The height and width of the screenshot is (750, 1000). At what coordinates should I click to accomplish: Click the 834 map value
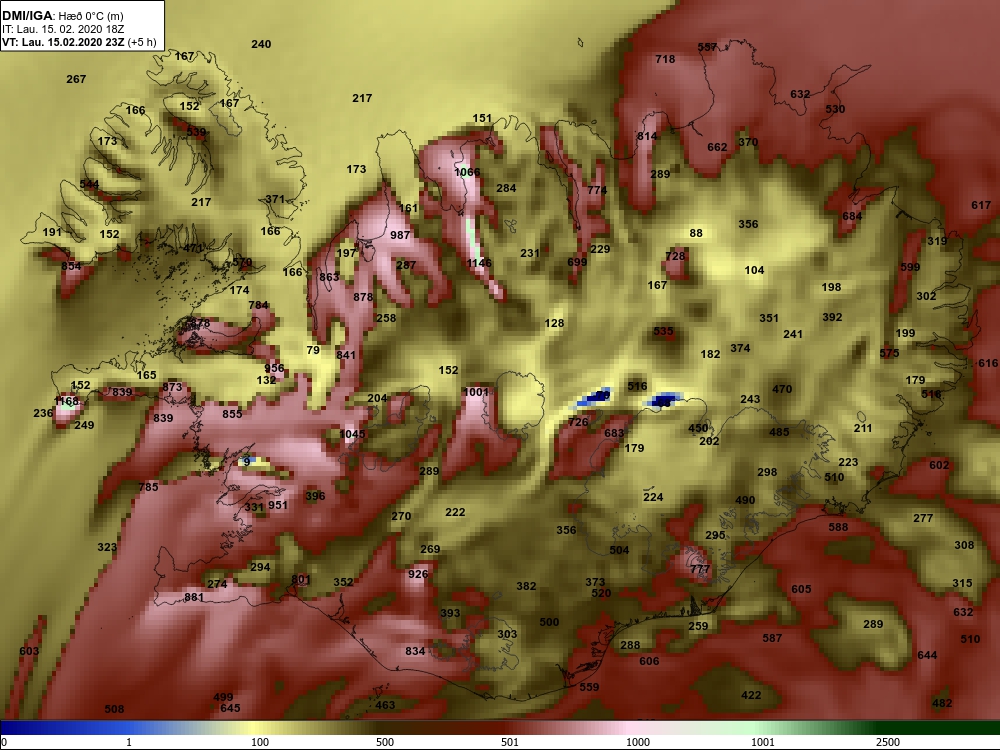pyautogui.click(x=415, y=651)
